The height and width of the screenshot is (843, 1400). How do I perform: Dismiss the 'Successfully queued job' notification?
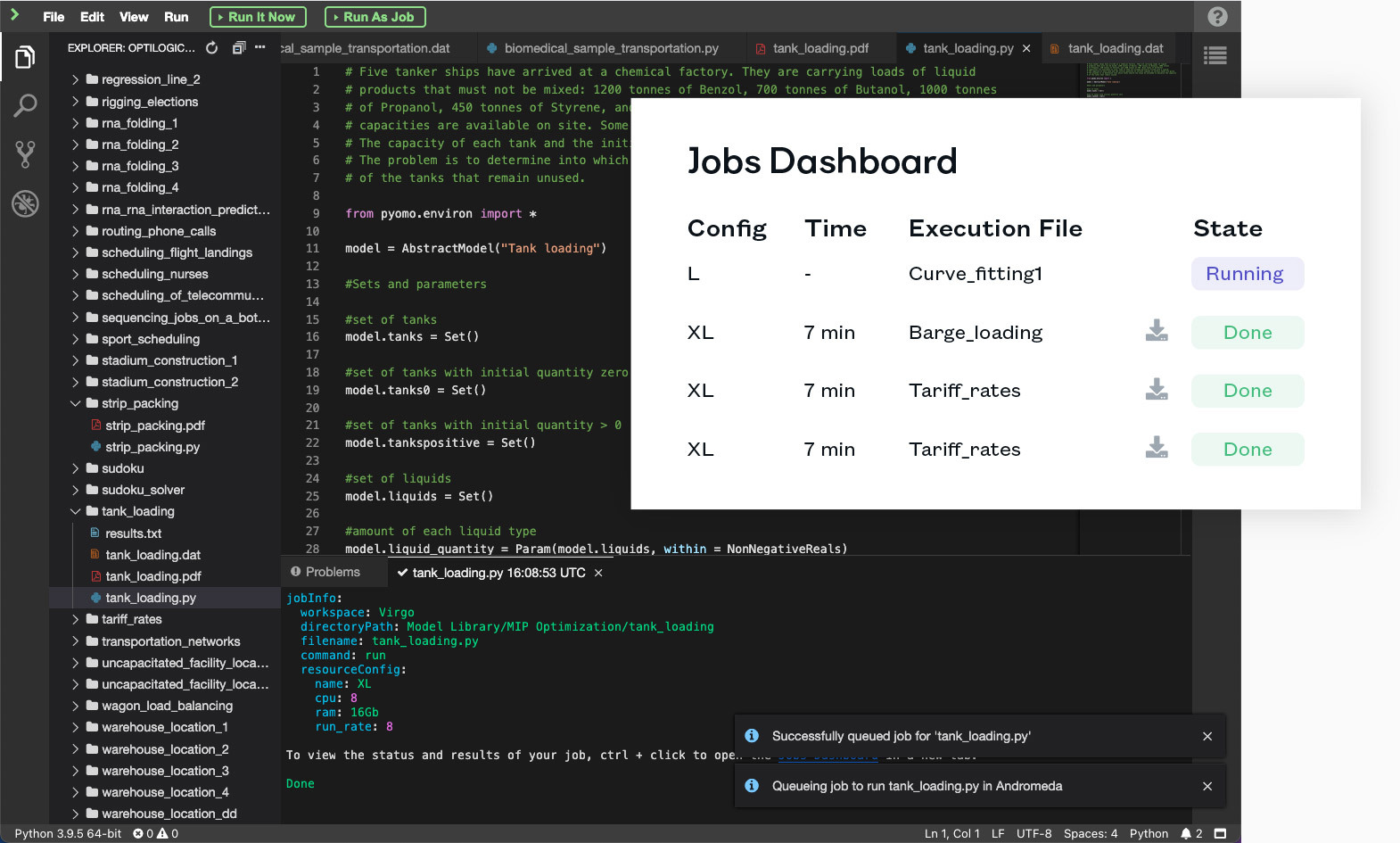[x=1207, y=736]
